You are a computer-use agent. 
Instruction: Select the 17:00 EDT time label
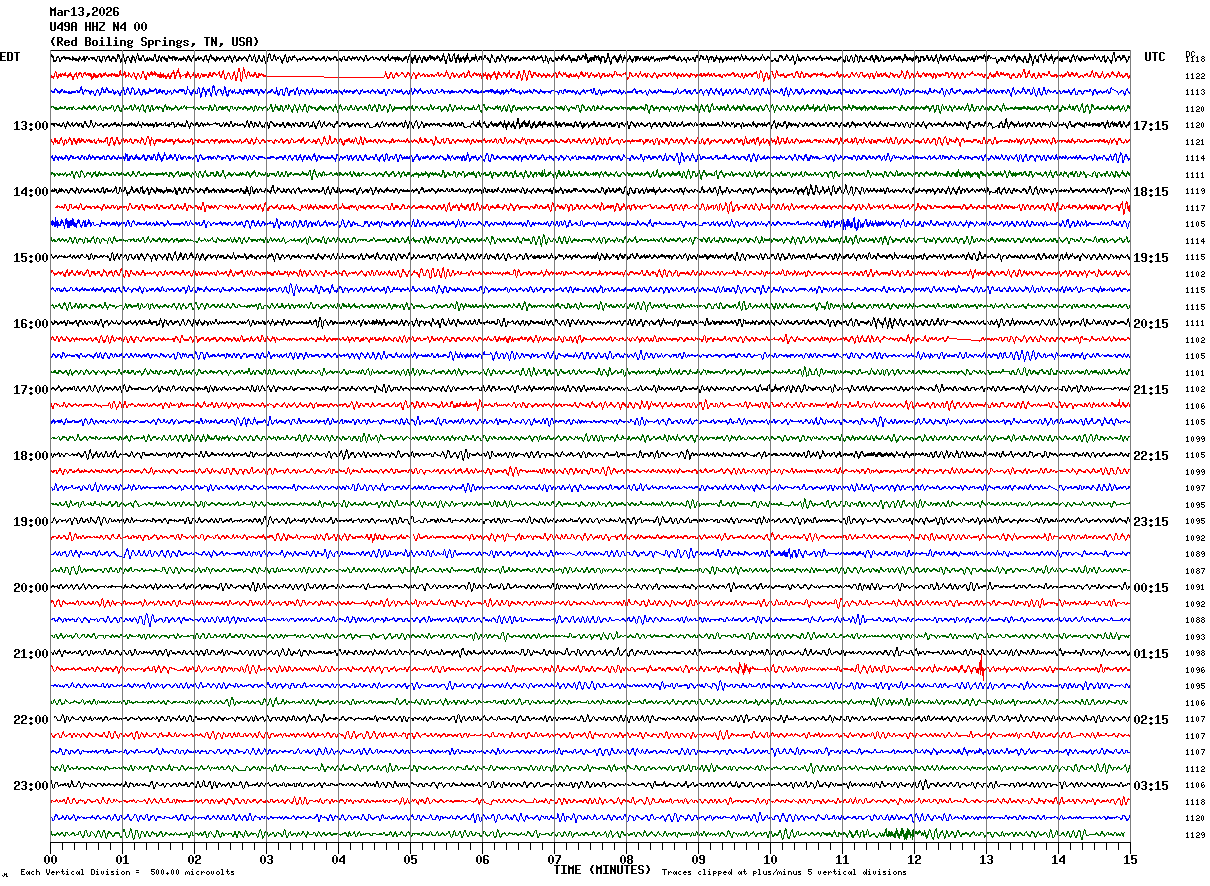point(30,390)
